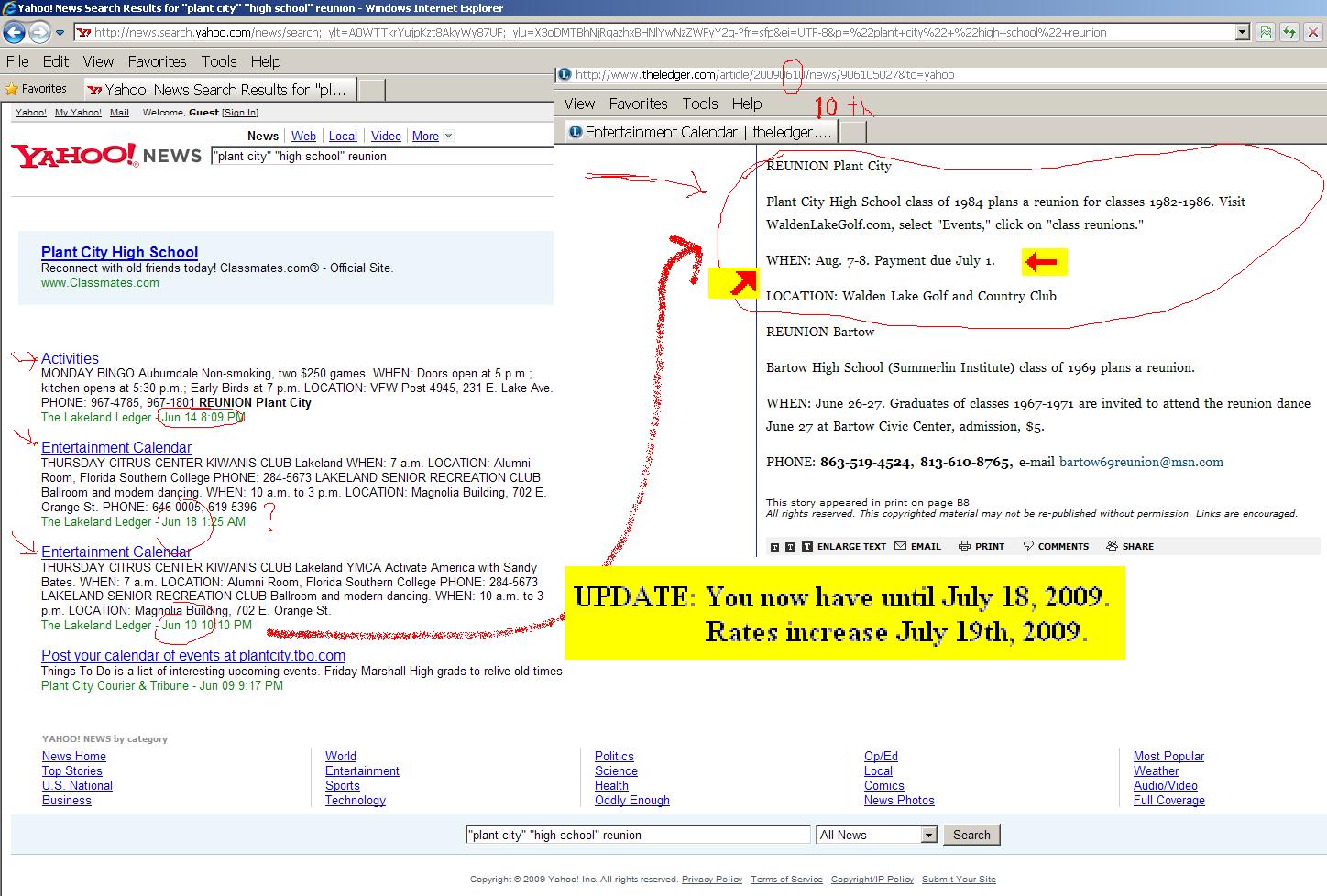Open the Local search link
This screenshot has height=896, width=1327.
pyautogui.click(x=343, y=136)
